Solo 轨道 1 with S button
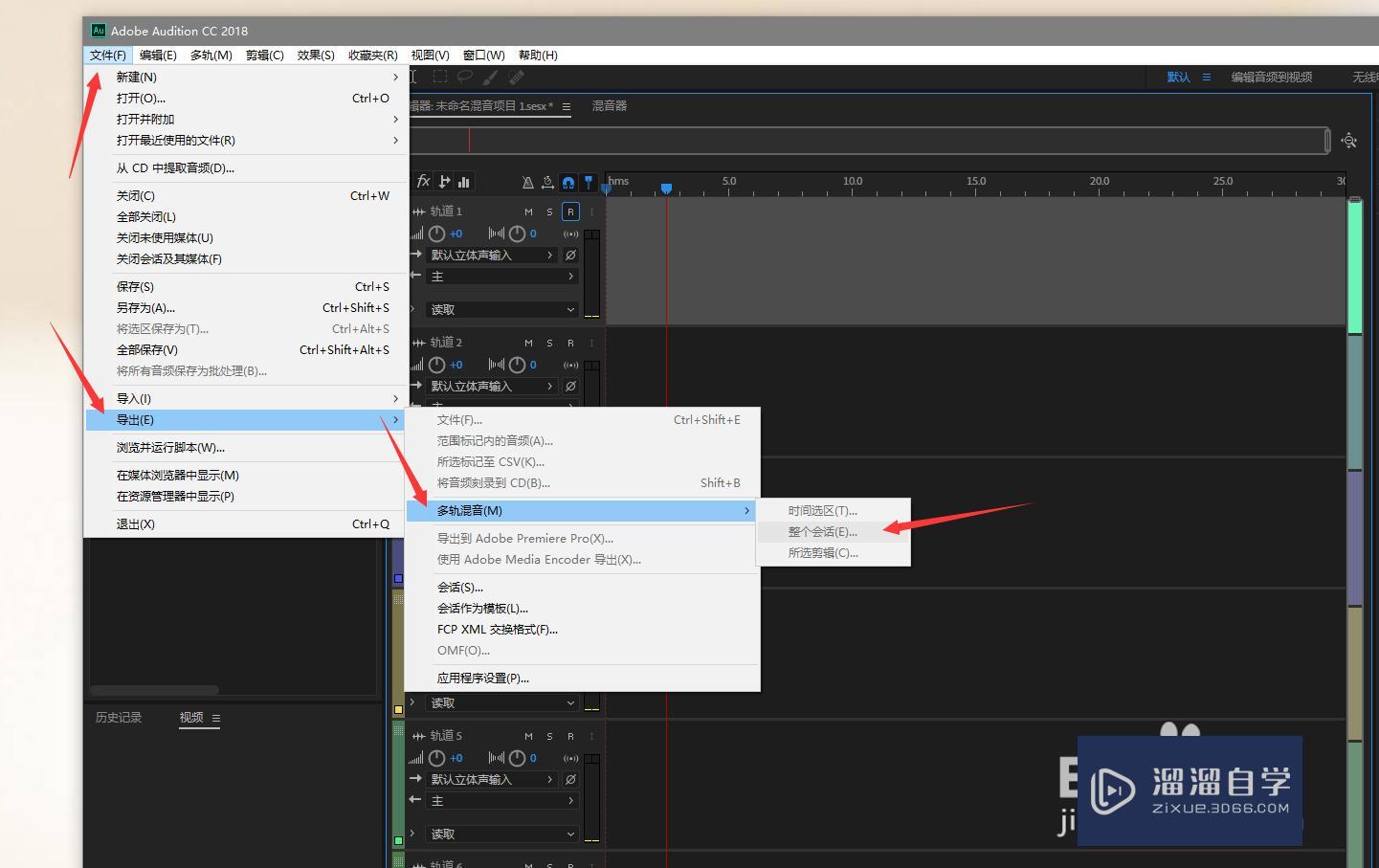 pyautogui.click(x=549, y=211)
